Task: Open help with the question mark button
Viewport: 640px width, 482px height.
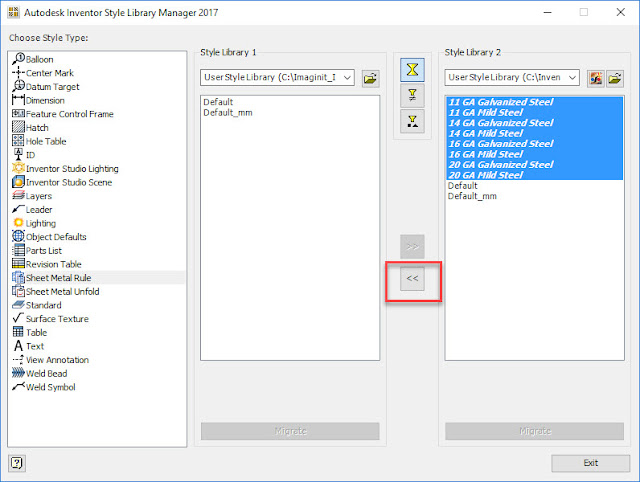Action: pos(17,463)
